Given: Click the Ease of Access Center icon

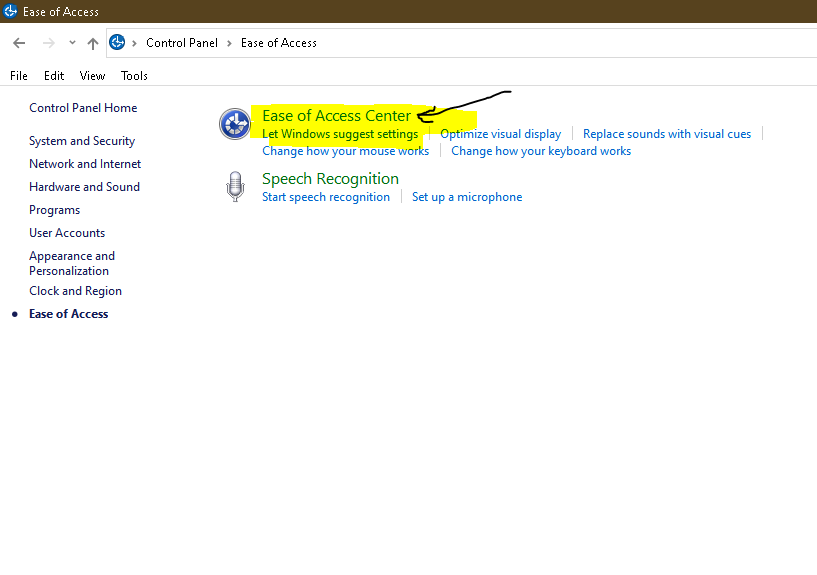Looking at the screenshot, I should [235, 124].
